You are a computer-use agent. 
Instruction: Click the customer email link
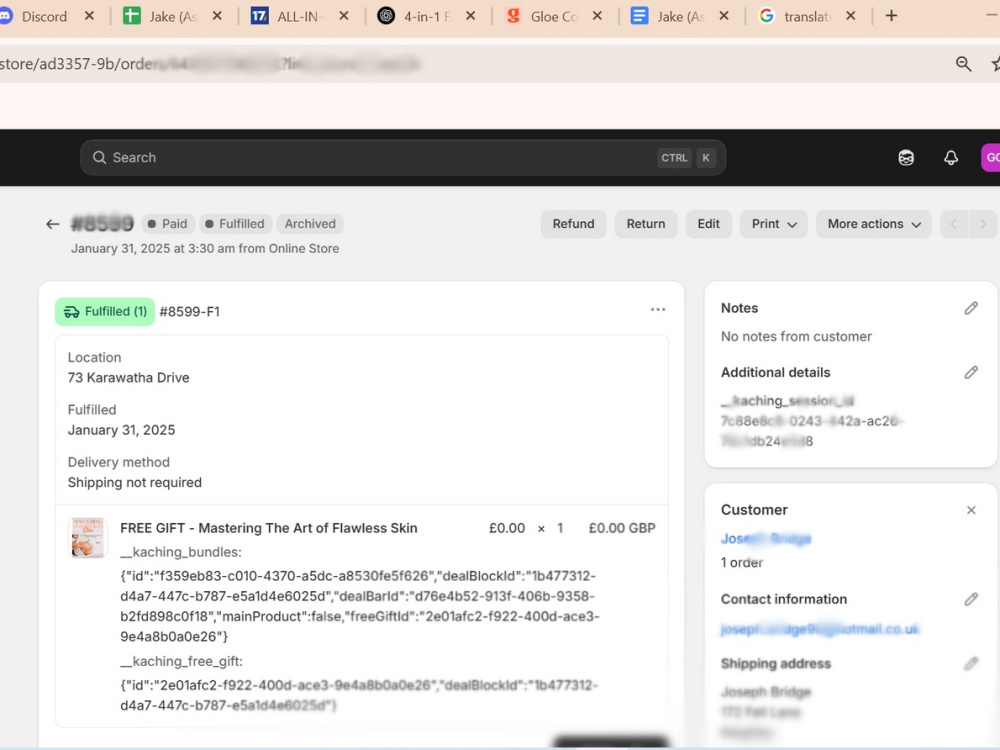click(820, 629)
